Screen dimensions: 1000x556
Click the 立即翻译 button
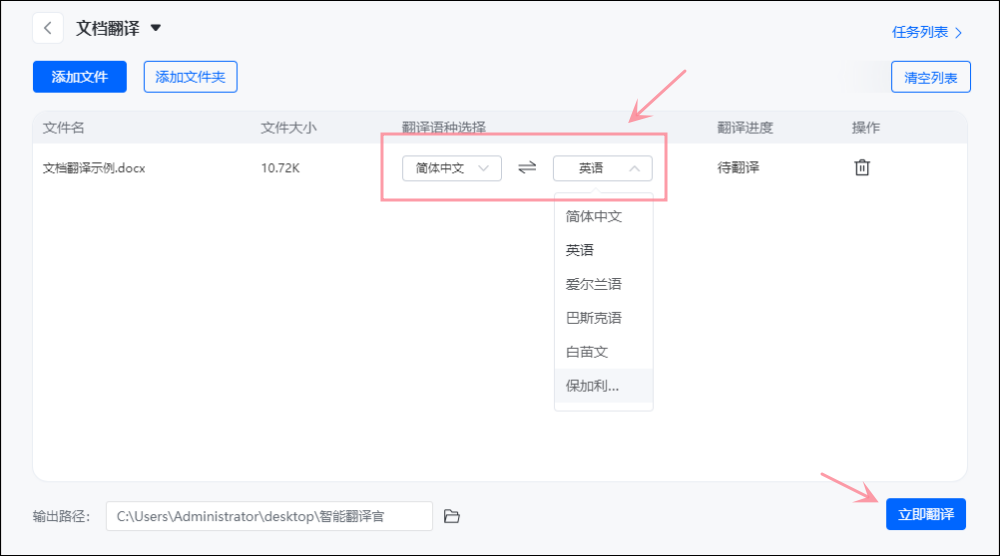pyautogui.click(x=926, y=514)
